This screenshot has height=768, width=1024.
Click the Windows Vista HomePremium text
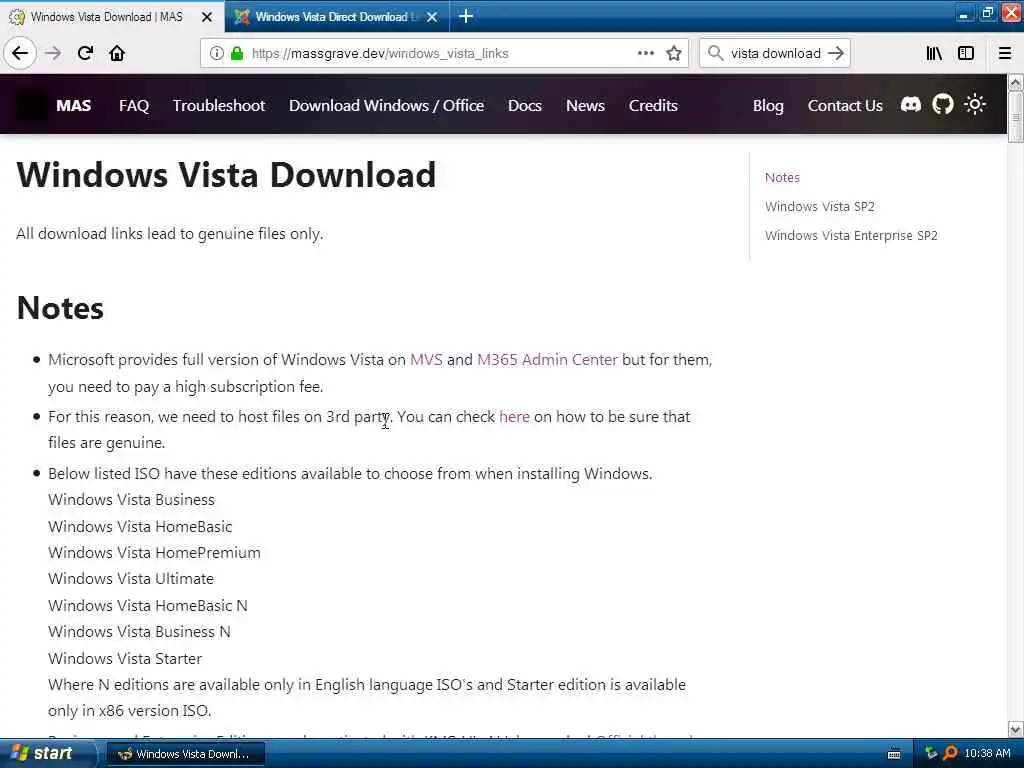154,552
